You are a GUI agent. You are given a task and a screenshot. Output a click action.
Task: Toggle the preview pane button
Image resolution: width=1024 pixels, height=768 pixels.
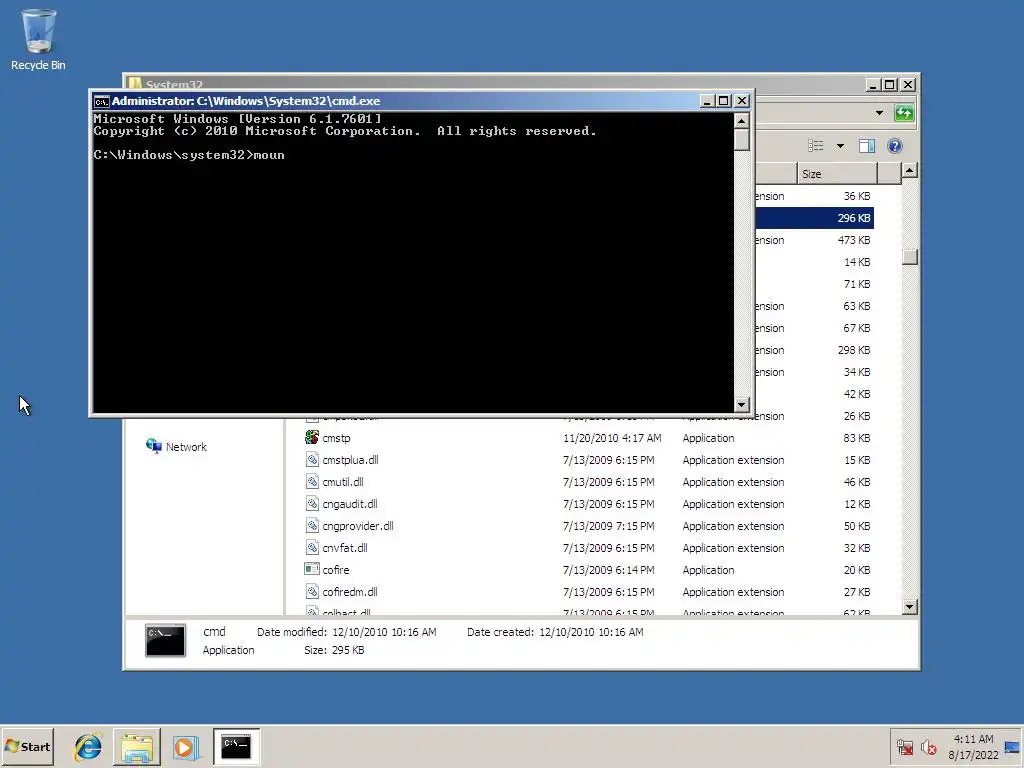(867, 146)
